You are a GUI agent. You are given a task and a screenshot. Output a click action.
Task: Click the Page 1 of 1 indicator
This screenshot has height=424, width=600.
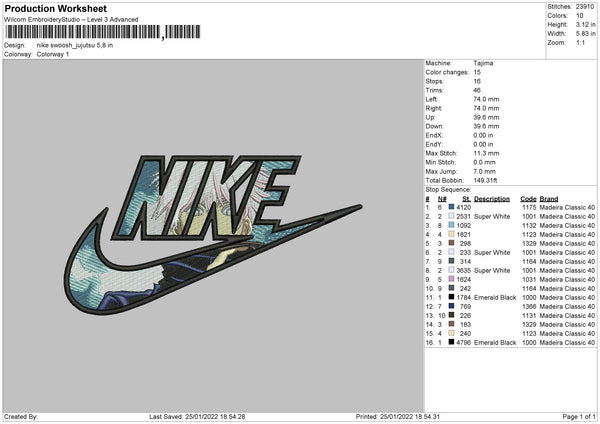pos(579,416)
